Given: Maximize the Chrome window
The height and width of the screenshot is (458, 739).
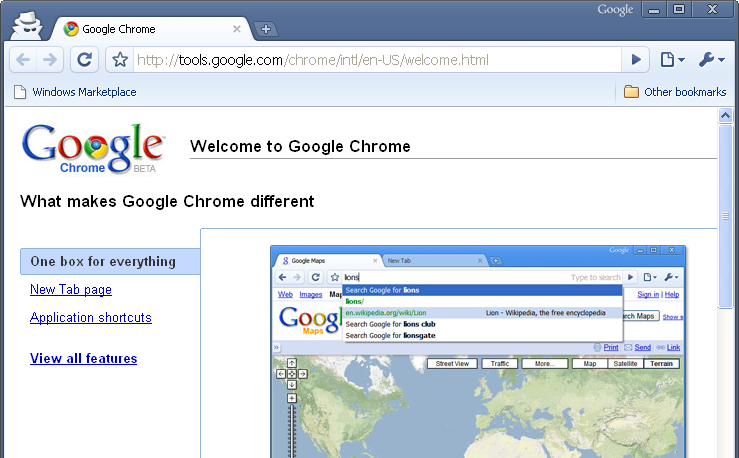Looking at the screenshot, I should coord(679,9).
